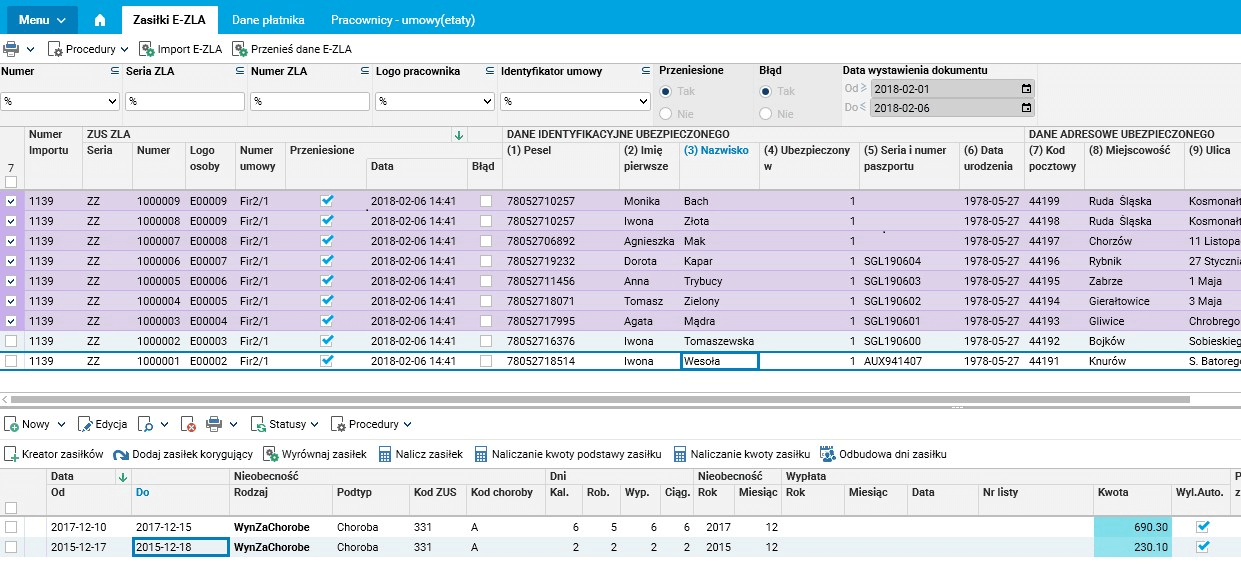
Task: Click Przenieś dane E-ZLA icon button
Action: click(240, 49)
